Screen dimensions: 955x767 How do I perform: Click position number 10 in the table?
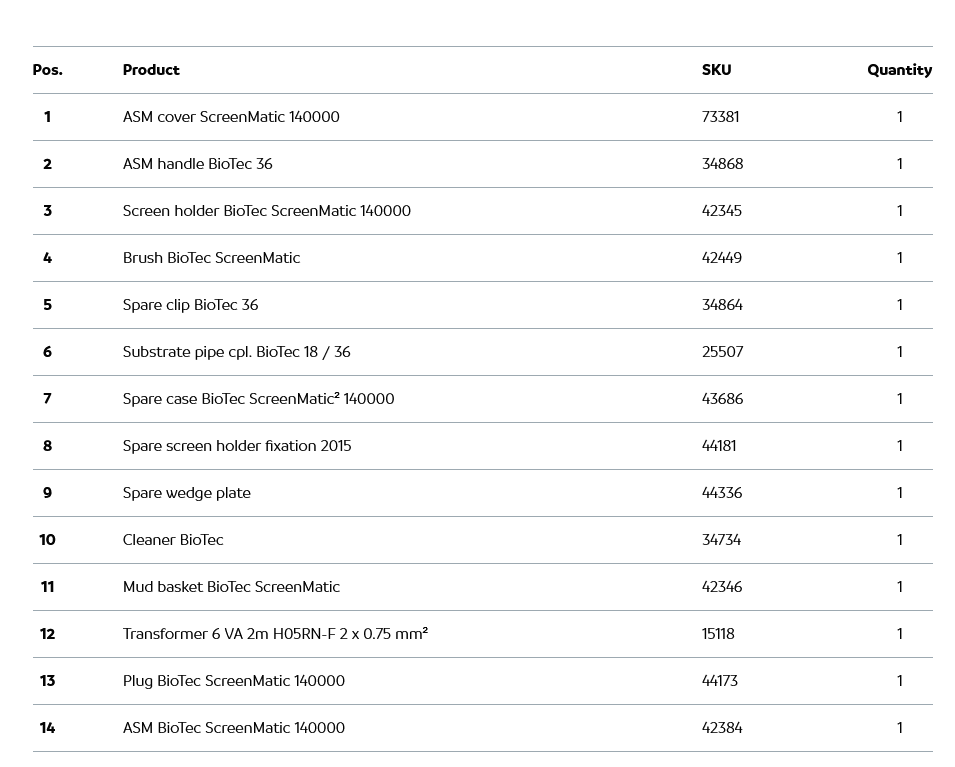47,540
